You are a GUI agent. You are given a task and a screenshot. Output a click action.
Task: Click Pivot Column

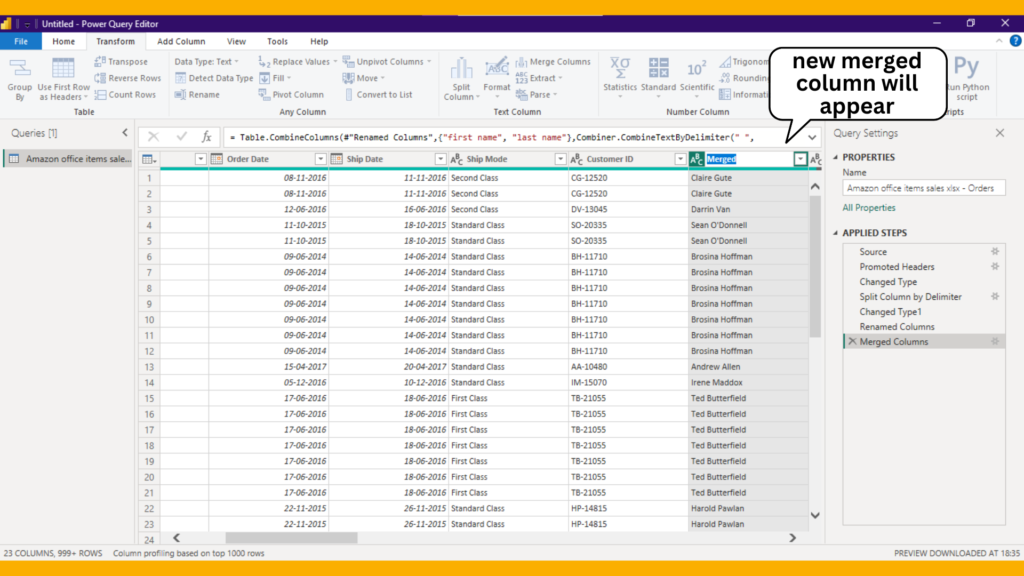(291, 95)
